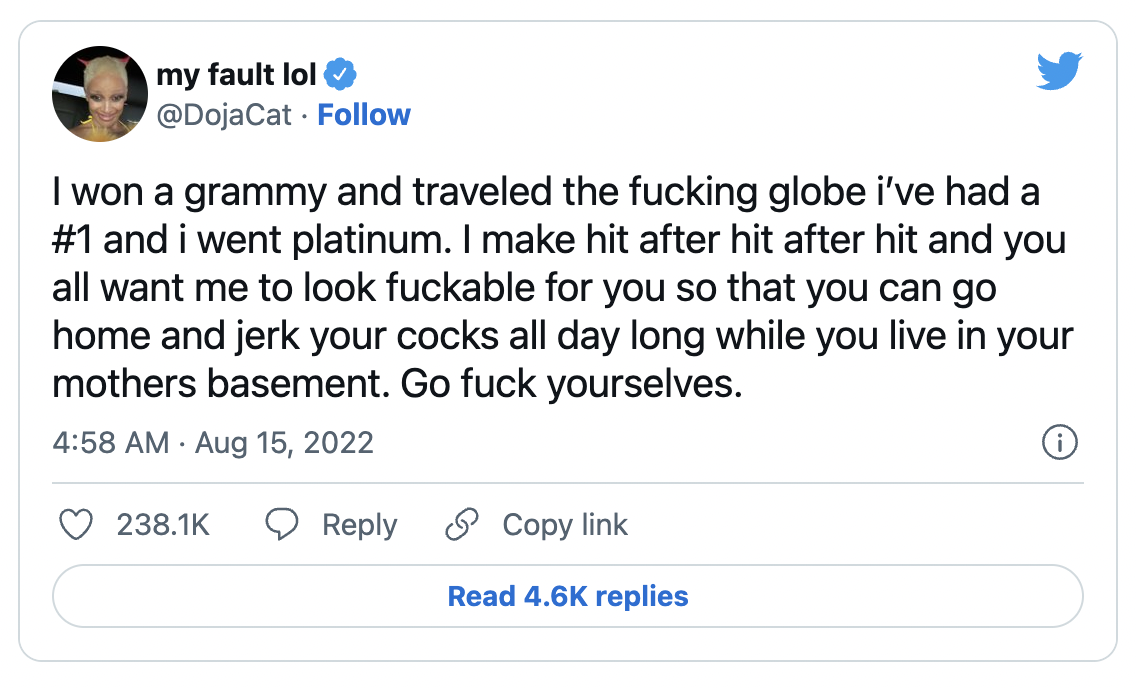The width and height of the screenshot is (1136, 688).
Task: Follow the @DojaCat account
Action: pos(364,114)
